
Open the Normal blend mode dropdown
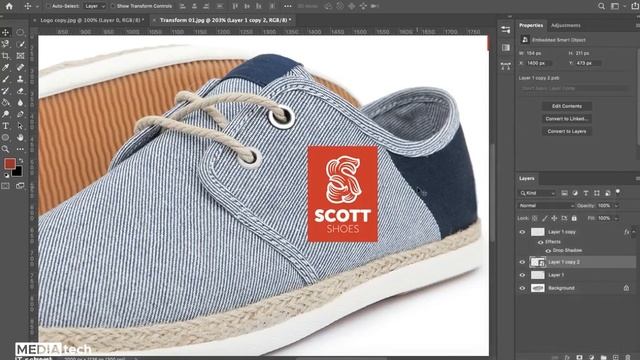coord(546,206)
